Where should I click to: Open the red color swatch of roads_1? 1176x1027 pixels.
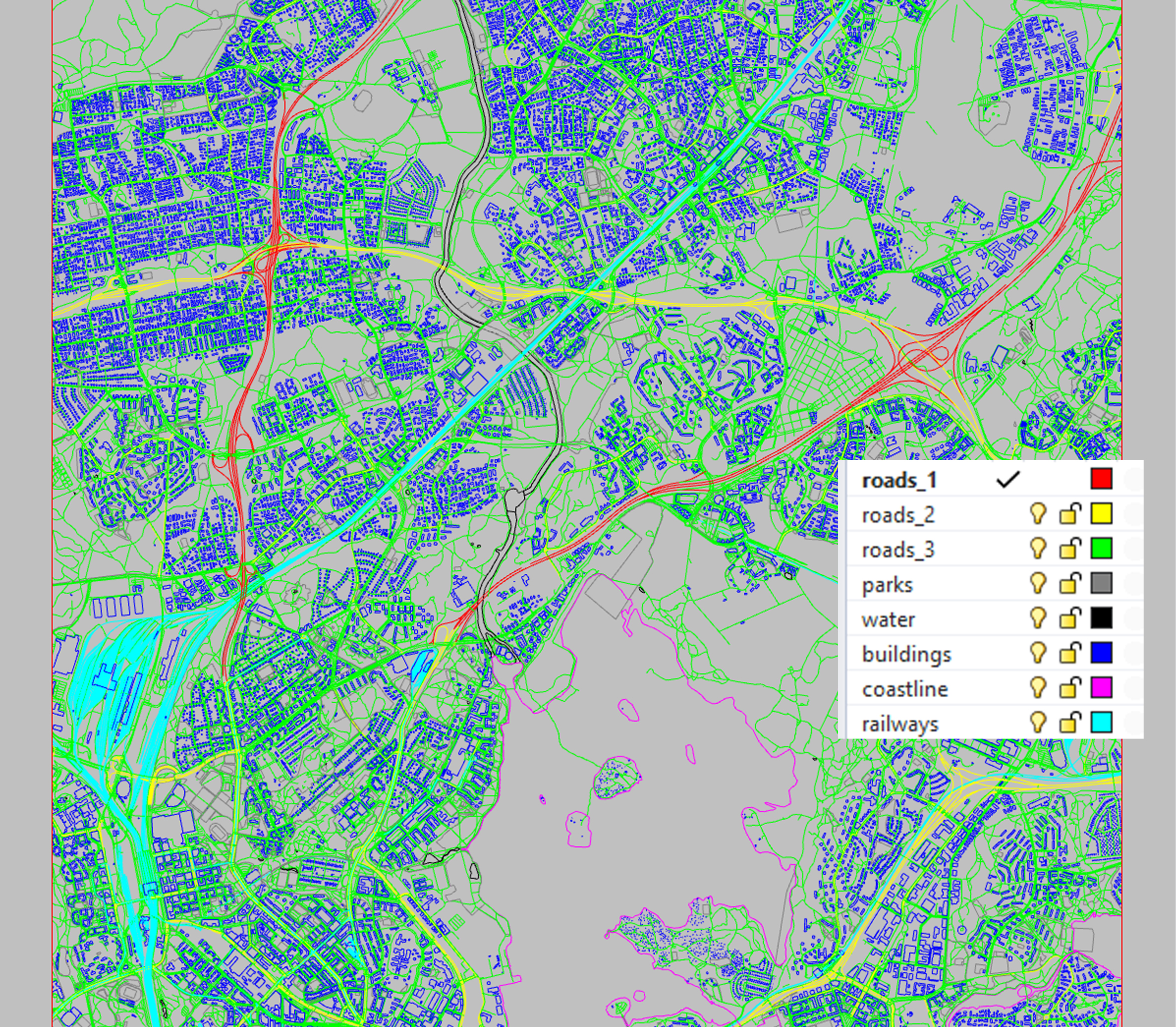tap(1101, 479)
